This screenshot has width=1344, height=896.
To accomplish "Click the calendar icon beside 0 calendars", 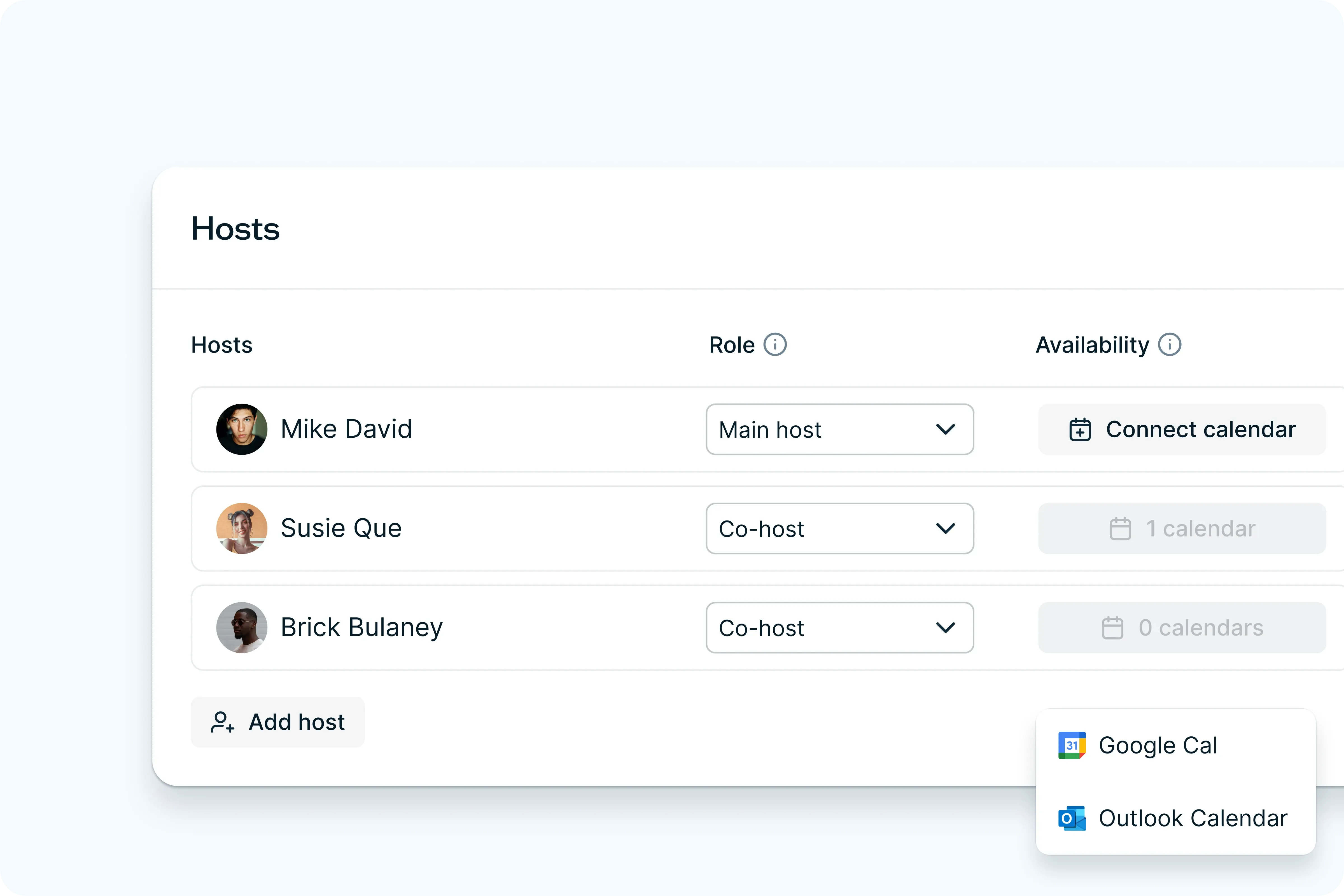I will click(x=1112, y=627).
